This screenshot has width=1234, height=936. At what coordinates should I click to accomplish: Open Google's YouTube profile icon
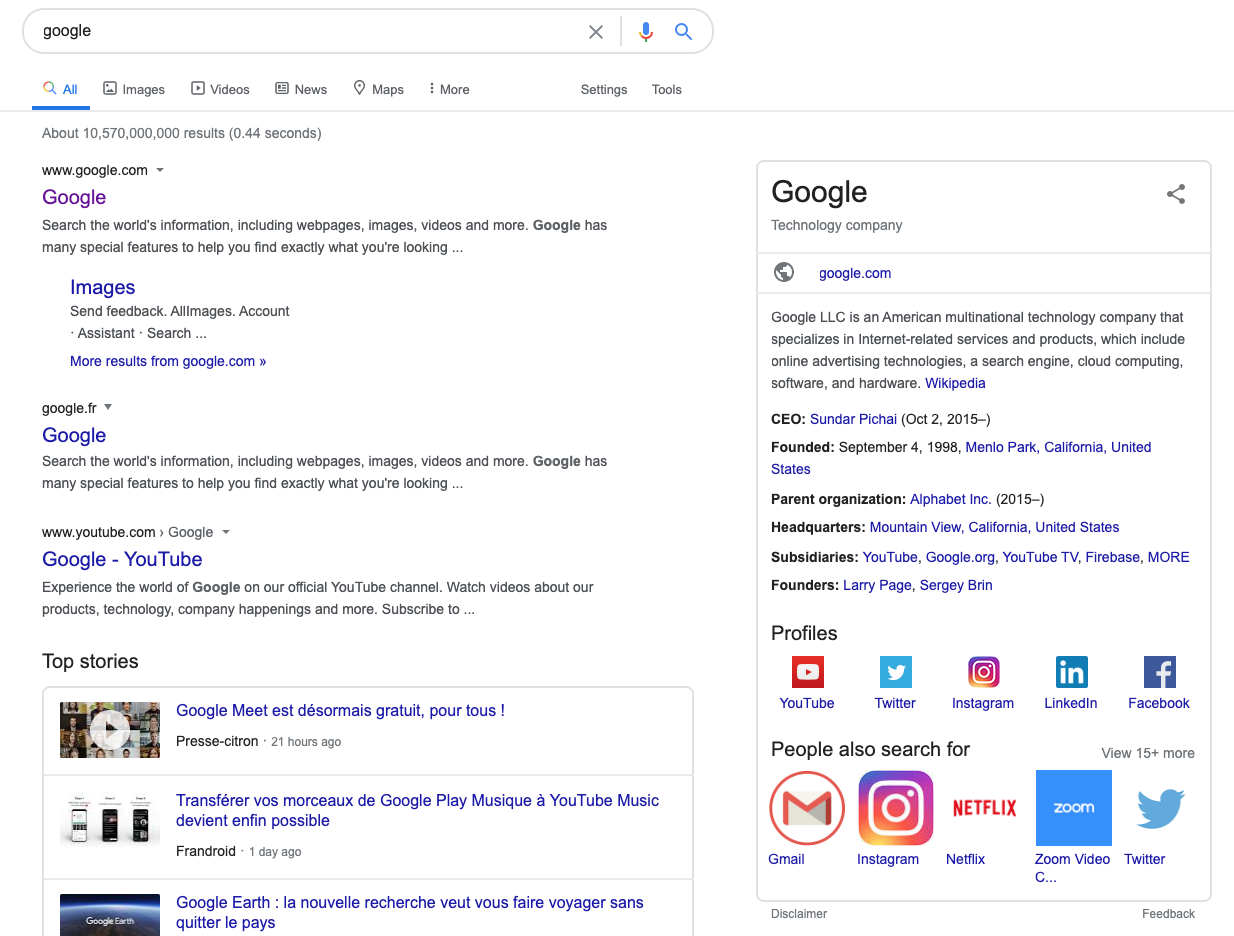[807, 672]
